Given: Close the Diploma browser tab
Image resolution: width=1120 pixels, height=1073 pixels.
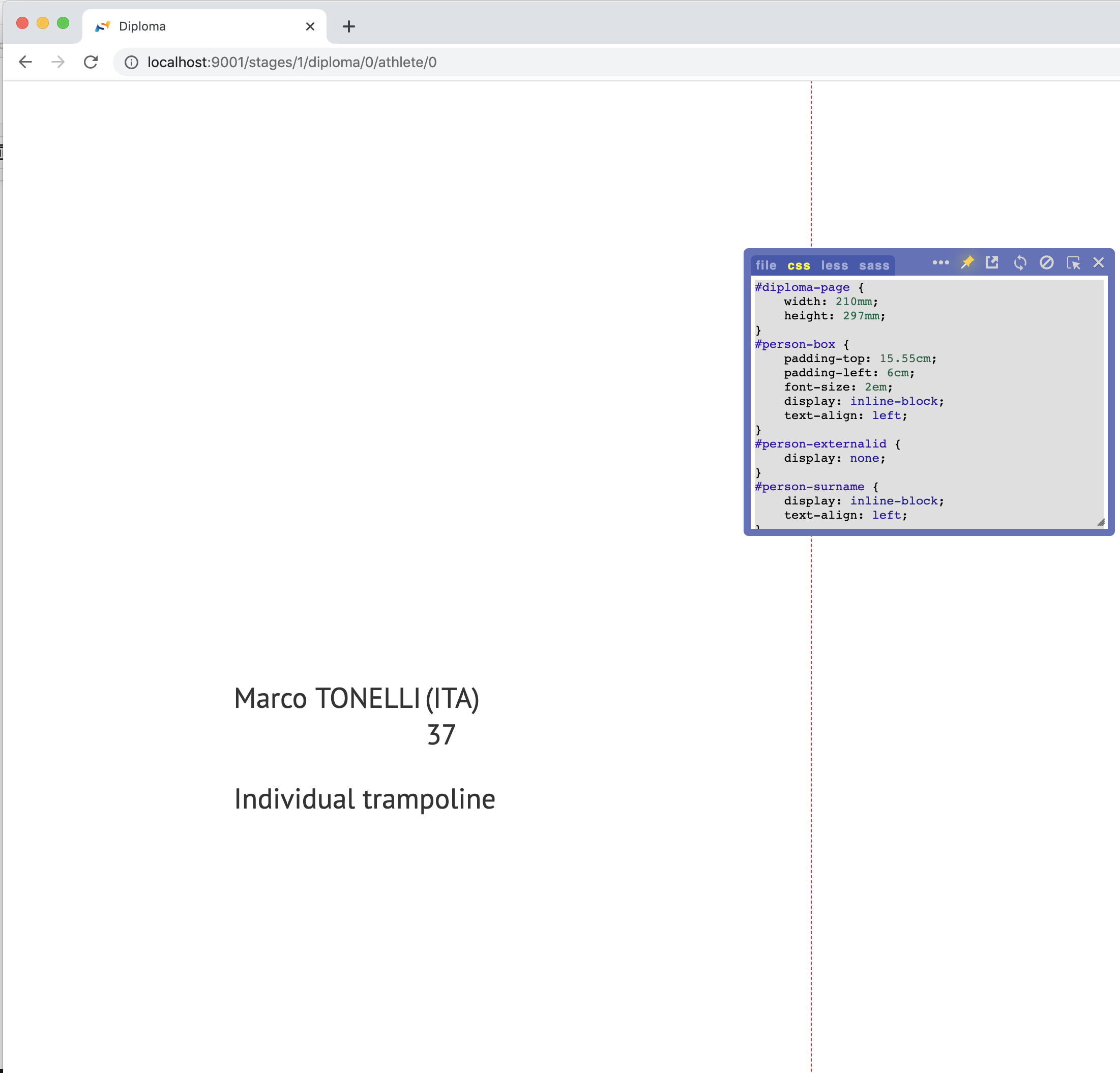Looking at the screenshot, I should tap(310, 26).
